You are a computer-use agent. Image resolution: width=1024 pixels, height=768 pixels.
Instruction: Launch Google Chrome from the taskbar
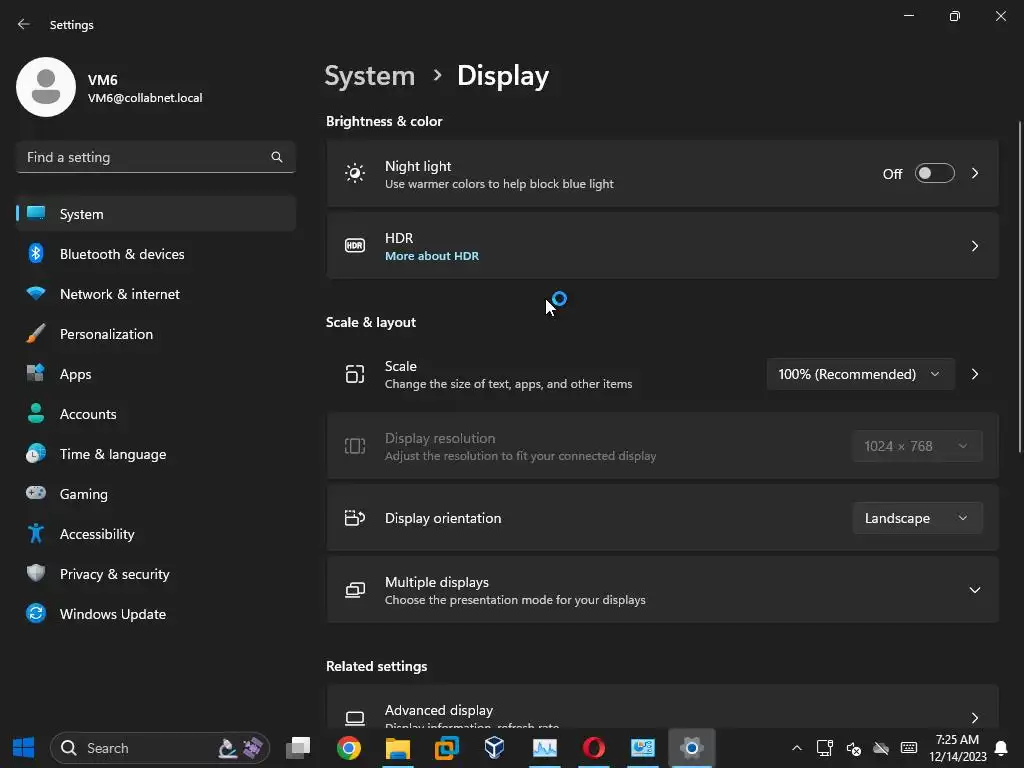(x=349, y=748)
